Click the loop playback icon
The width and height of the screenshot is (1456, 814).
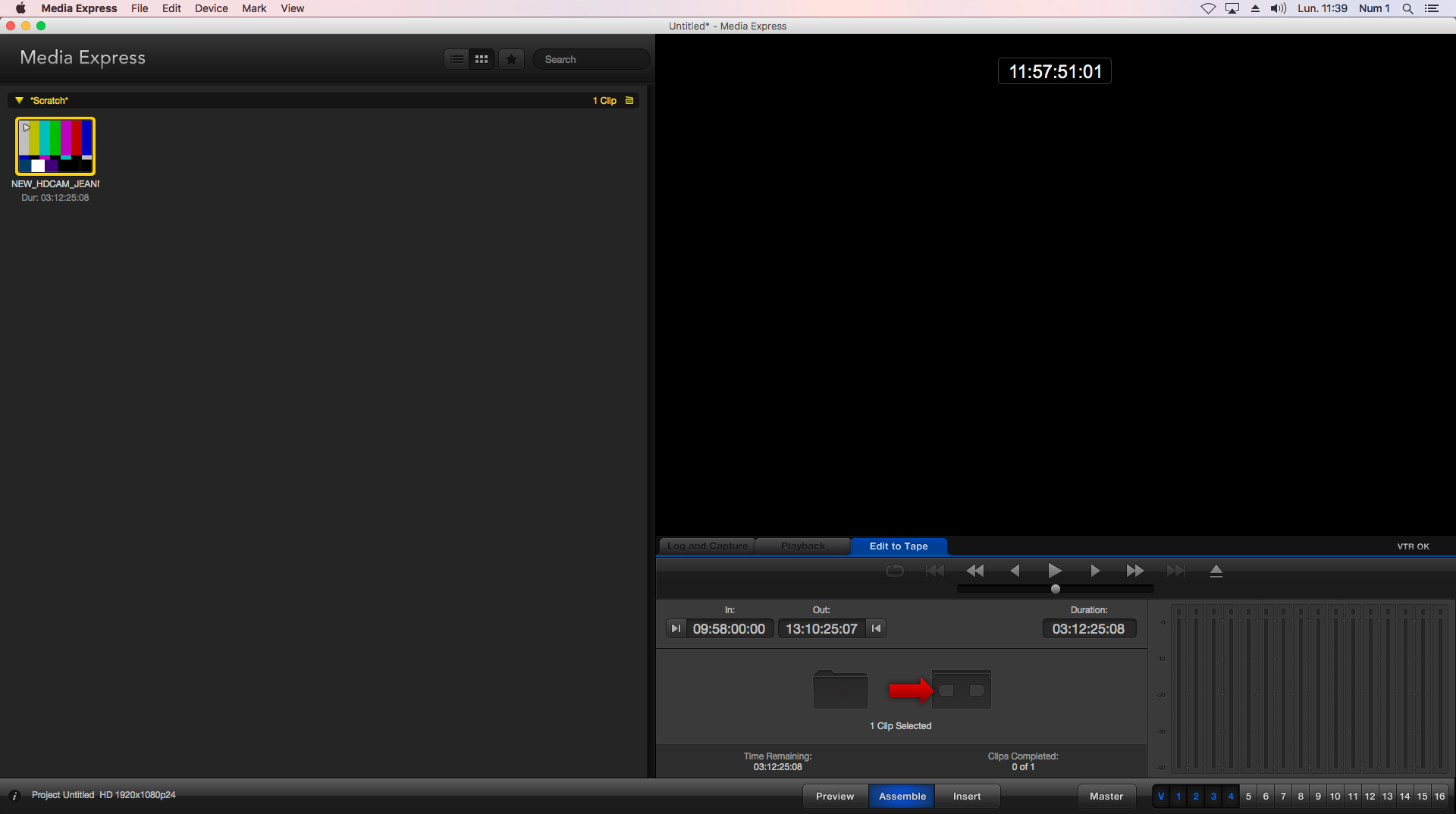895,571
